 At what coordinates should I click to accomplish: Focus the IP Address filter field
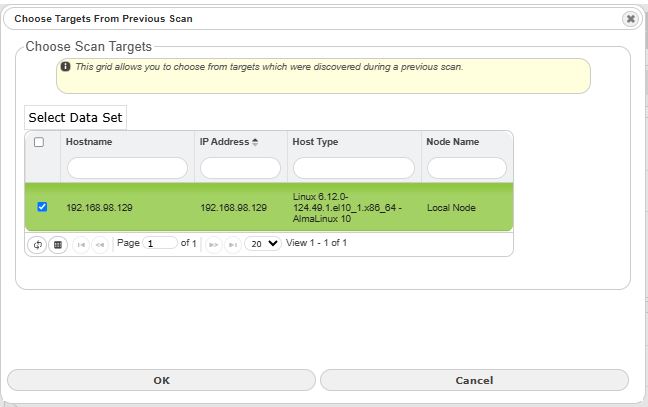point(241,168)
